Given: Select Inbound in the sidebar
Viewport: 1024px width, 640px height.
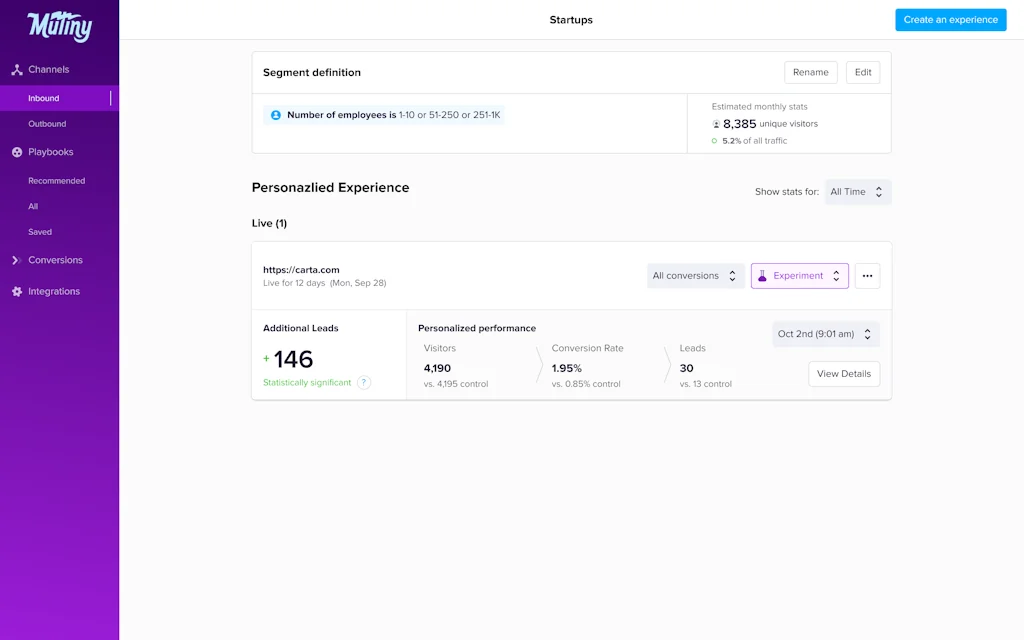Looking at the screenshot, I should (44, 98).
